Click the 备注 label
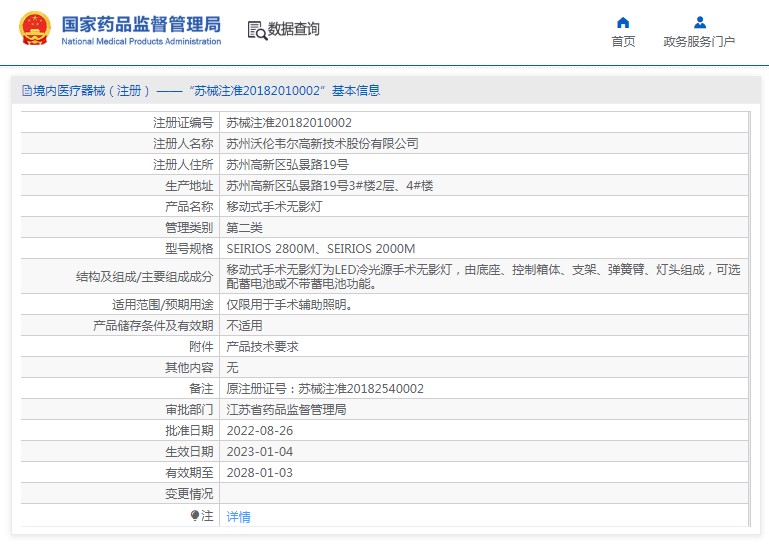This screenshot has width=769, height=545. [201, 389]
